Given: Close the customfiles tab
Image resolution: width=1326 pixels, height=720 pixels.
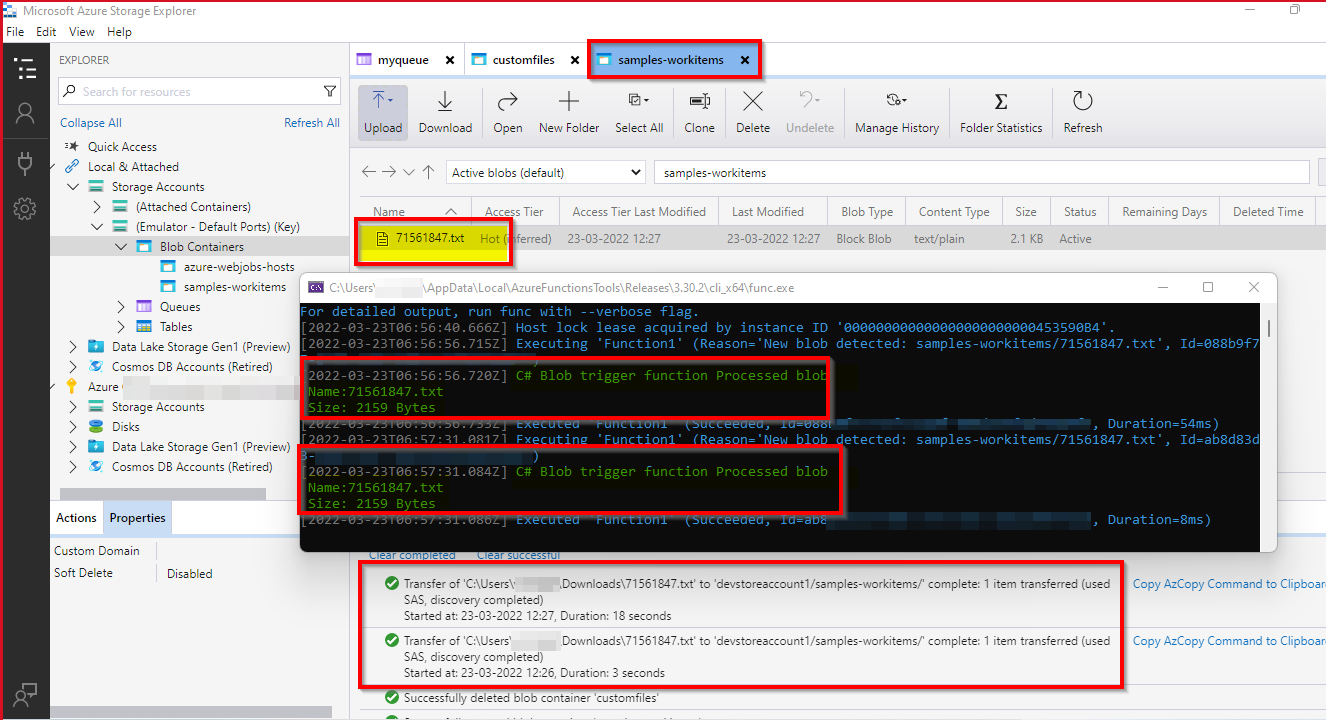Looking at the screenshot, I should tap(575, 60).
